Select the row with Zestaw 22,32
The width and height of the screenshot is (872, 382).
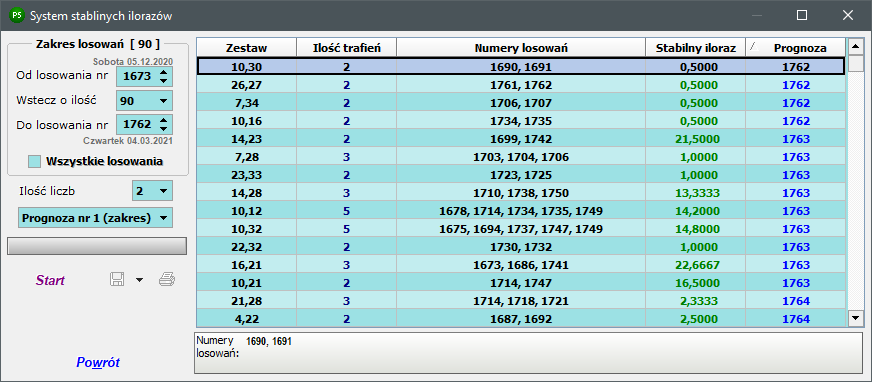[x=521, y=247]
